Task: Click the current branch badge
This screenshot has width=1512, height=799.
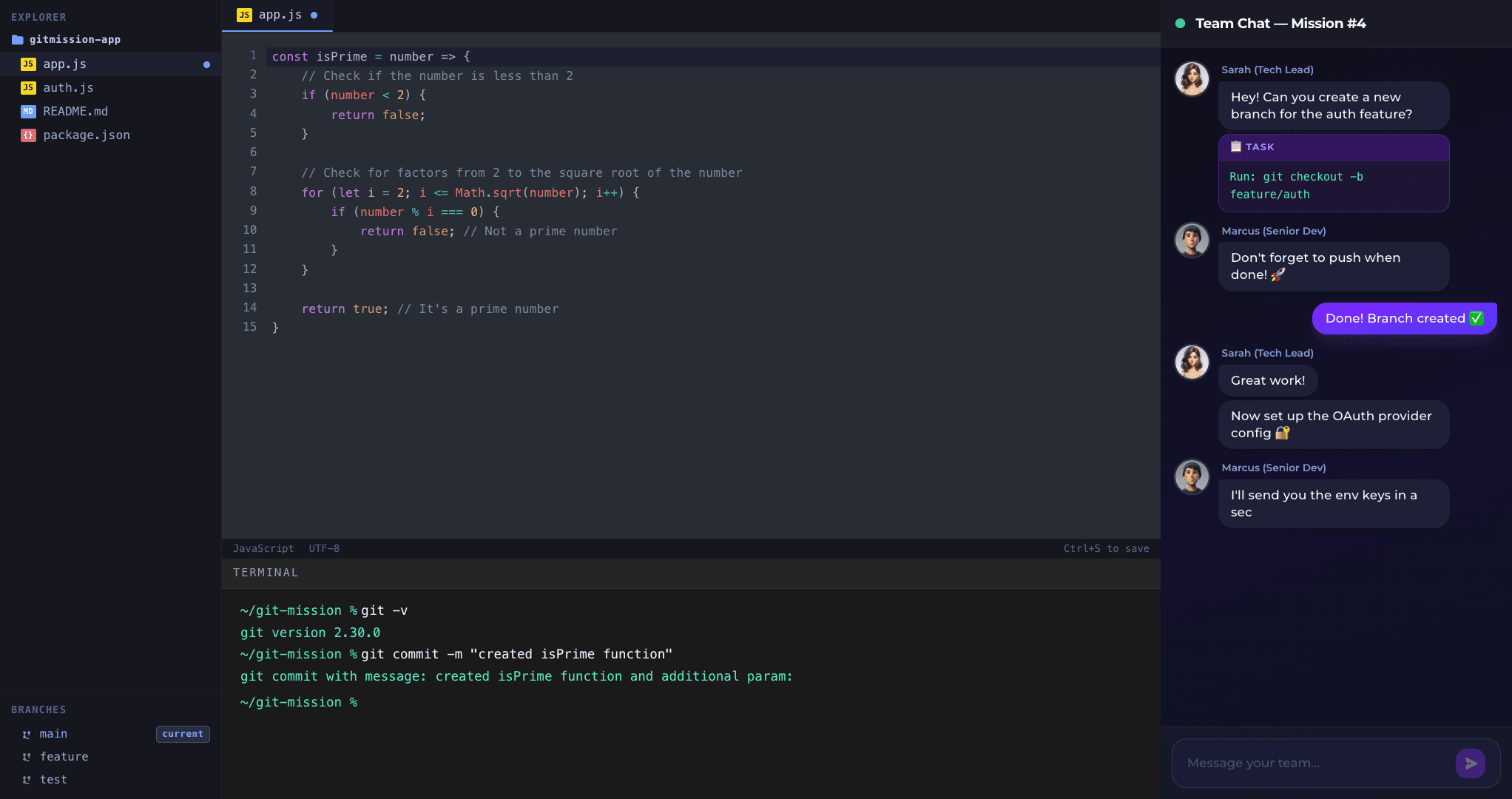Action: point(183,734)
